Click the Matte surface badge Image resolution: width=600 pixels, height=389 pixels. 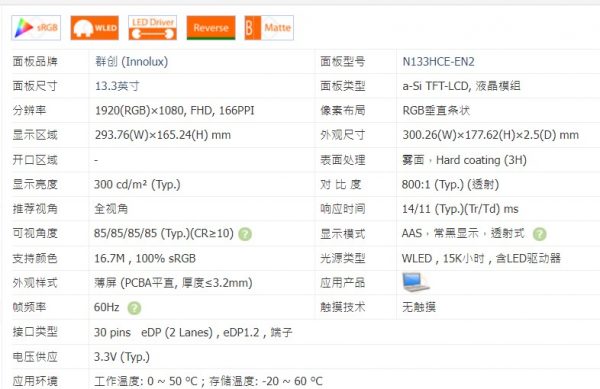click(x=269, y=28)
